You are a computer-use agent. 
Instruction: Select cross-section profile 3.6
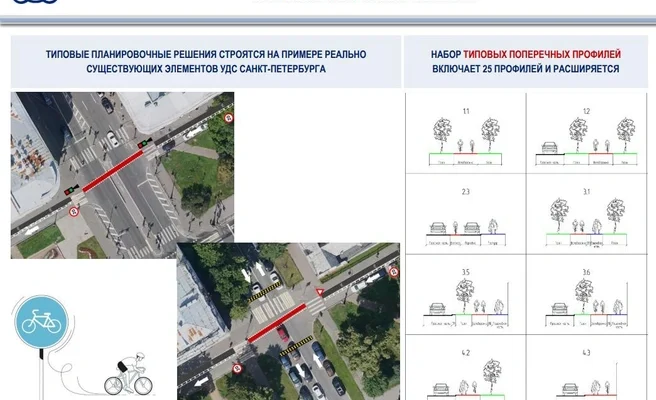586,295
